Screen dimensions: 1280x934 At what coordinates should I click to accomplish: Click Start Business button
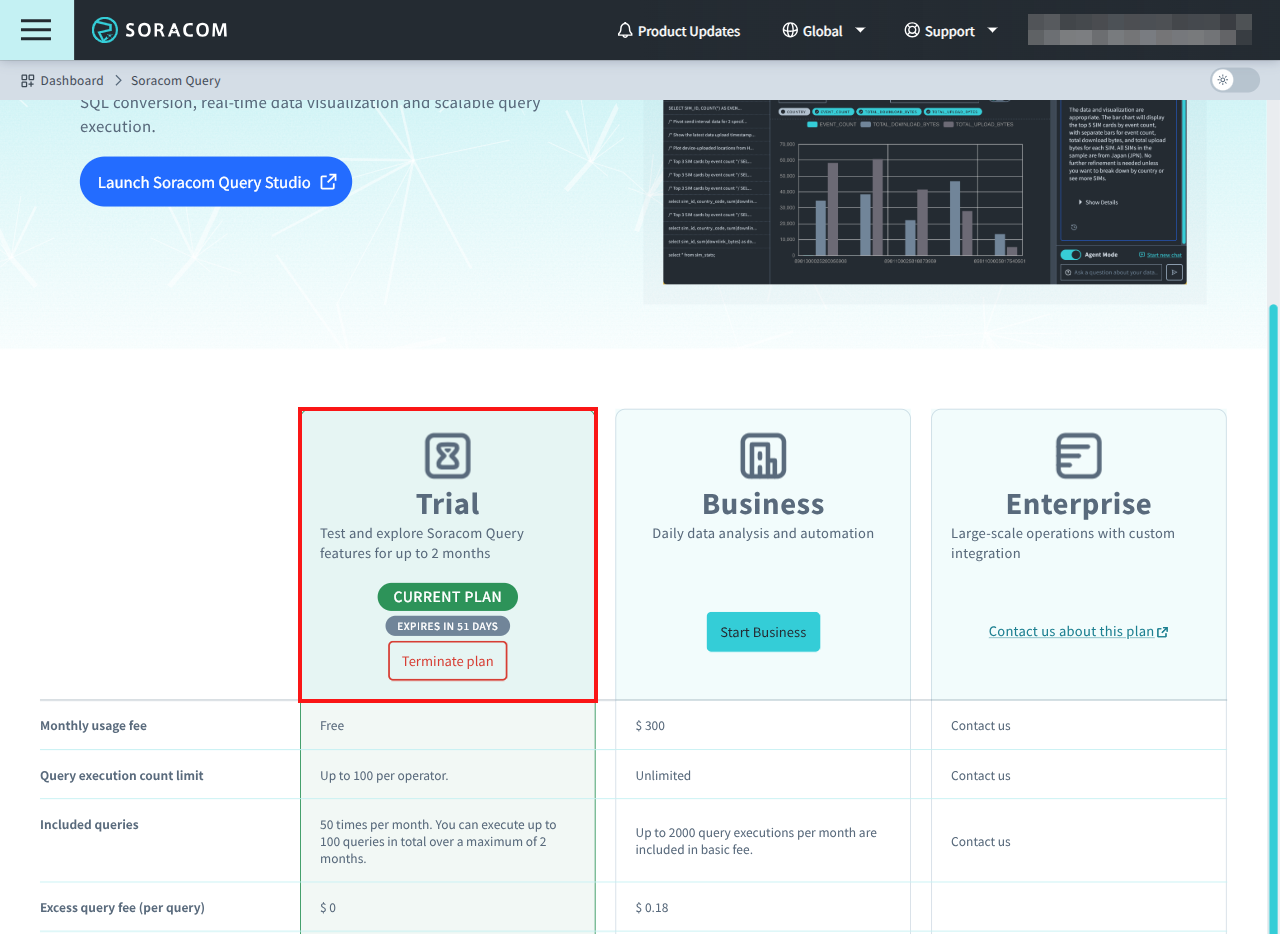[763, 632]
